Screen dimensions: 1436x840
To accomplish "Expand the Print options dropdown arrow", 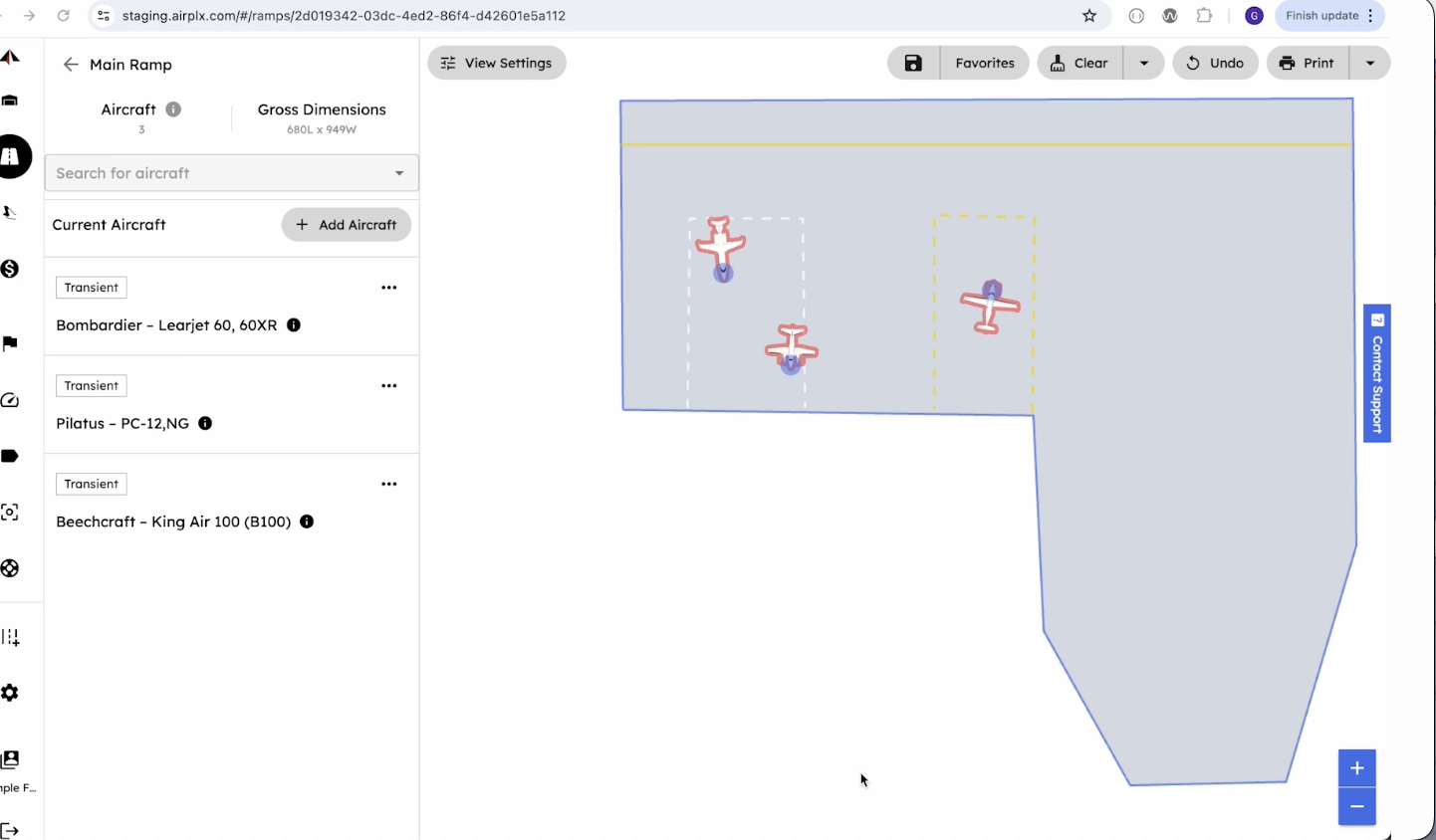I will pos(1370,63).
